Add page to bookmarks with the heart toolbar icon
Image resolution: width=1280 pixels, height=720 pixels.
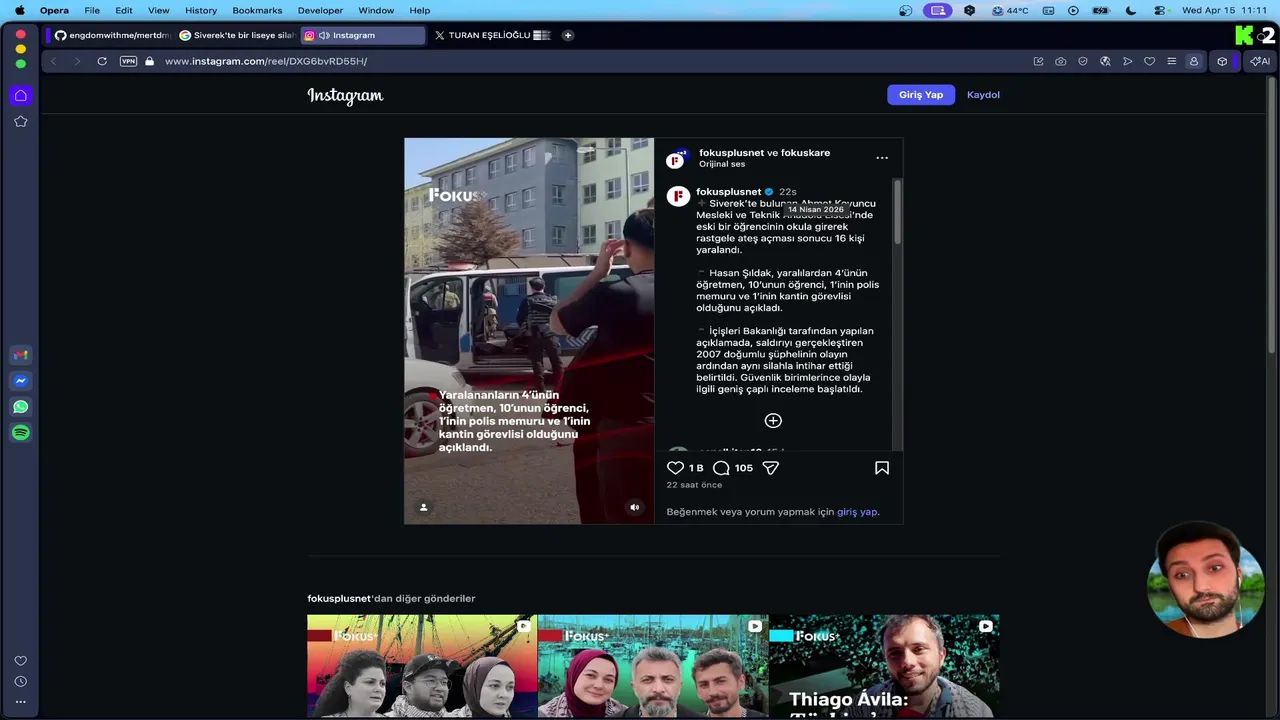click(x=1149, y=61)
